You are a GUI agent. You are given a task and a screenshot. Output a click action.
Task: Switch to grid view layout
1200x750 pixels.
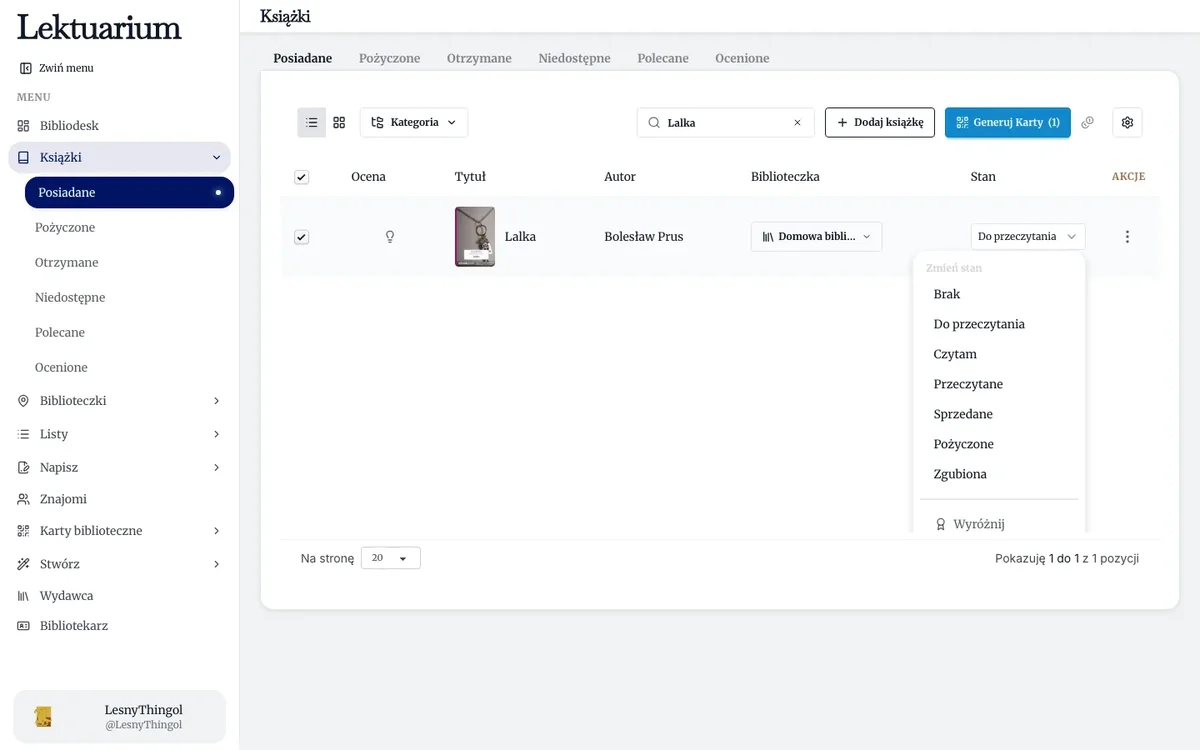point(339,123)
